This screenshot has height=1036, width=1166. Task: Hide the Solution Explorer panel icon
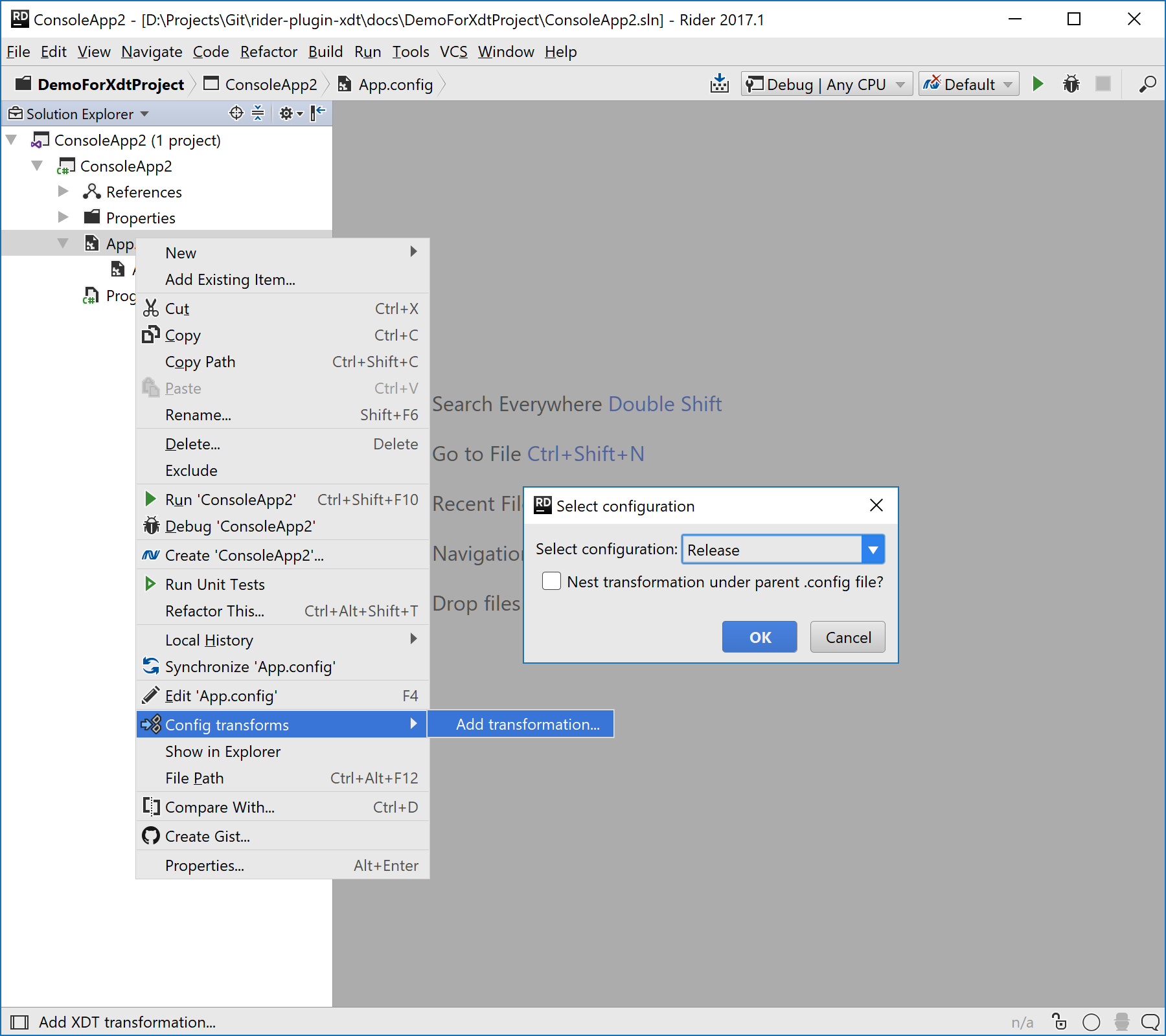(317, 113)
